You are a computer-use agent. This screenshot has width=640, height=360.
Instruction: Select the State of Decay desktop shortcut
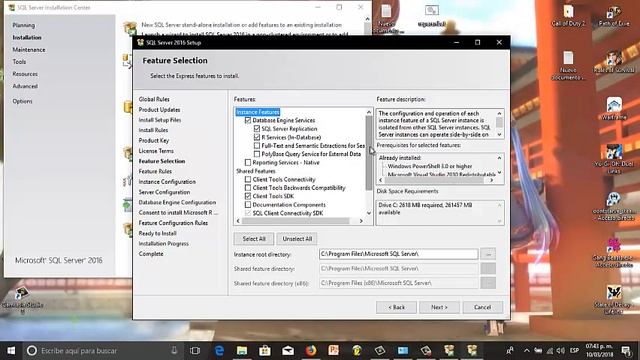614,300
